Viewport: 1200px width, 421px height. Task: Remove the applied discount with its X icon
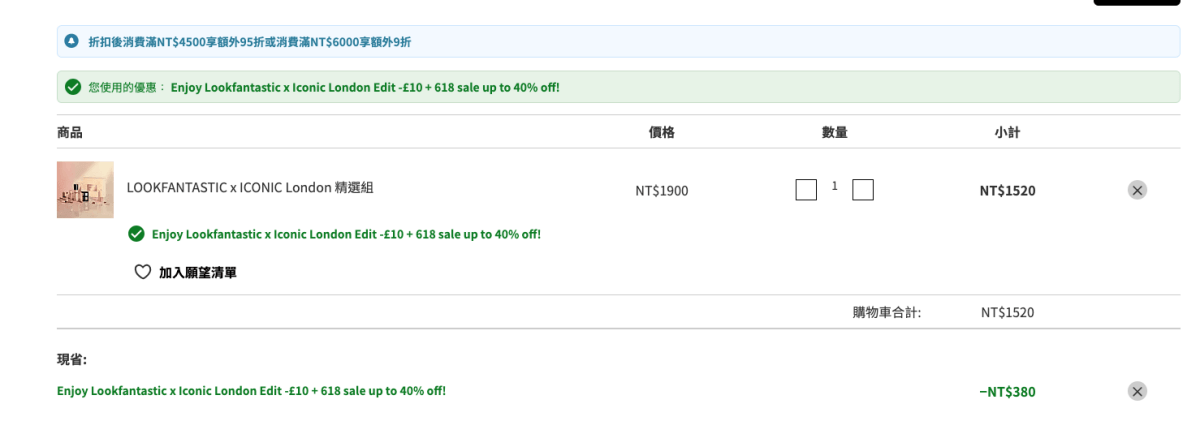(x=1137, y=391)
